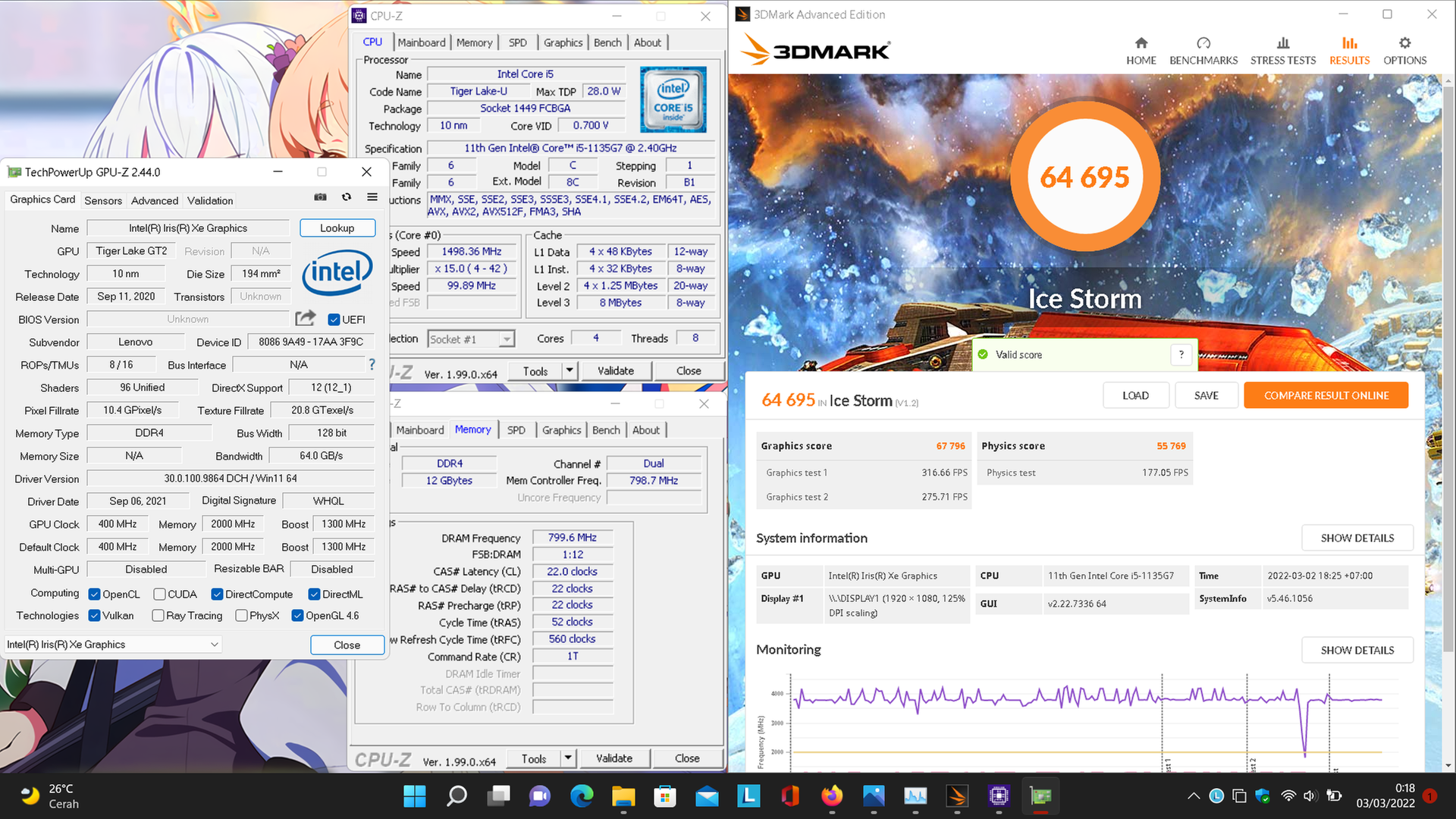Screen dimensions: 1456x819
Task: Open Teams Chat from taskbar
Action: 540,795
